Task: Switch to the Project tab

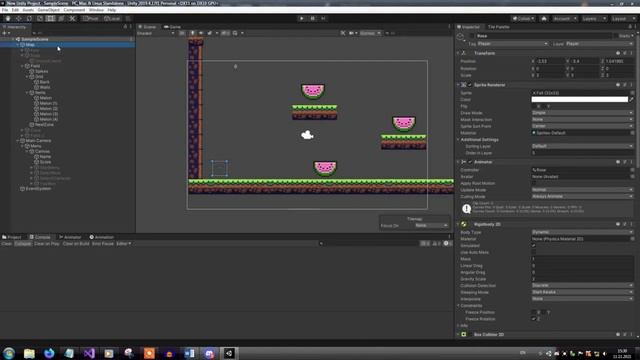Action: (12, 237)
